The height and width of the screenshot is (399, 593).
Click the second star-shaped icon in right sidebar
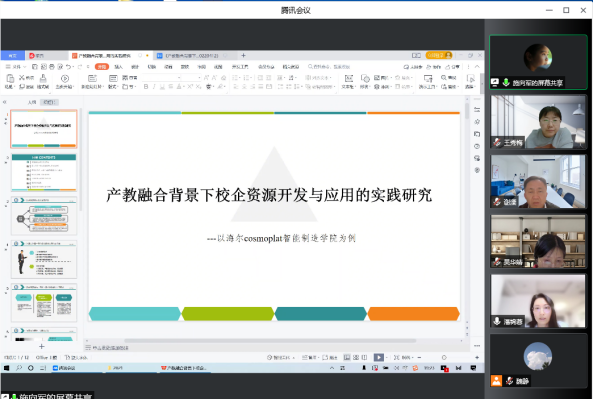click(477, 122)
